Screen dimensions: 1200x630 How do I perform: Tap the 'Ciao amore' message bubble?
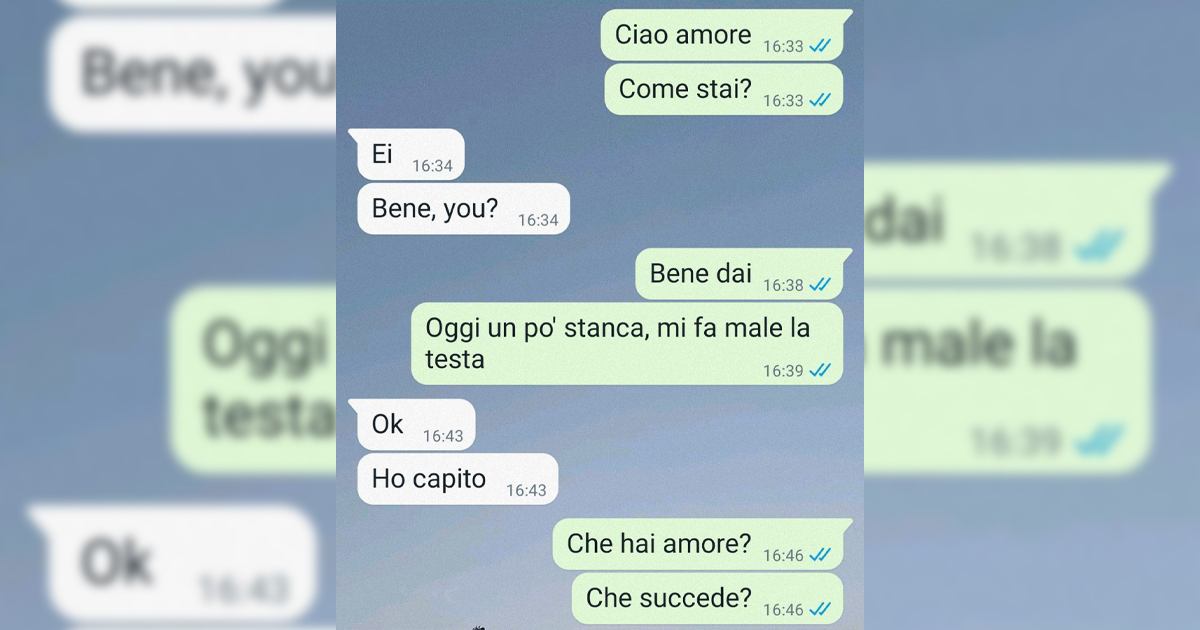(x=724, y=35)
